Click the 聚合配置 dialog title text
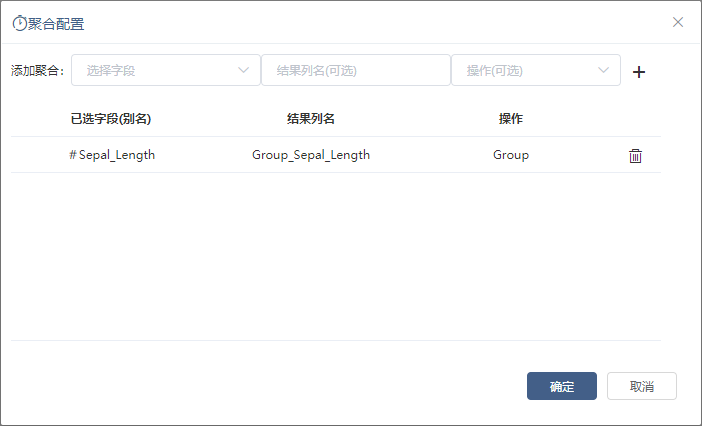702x426 pixels. 56,24
